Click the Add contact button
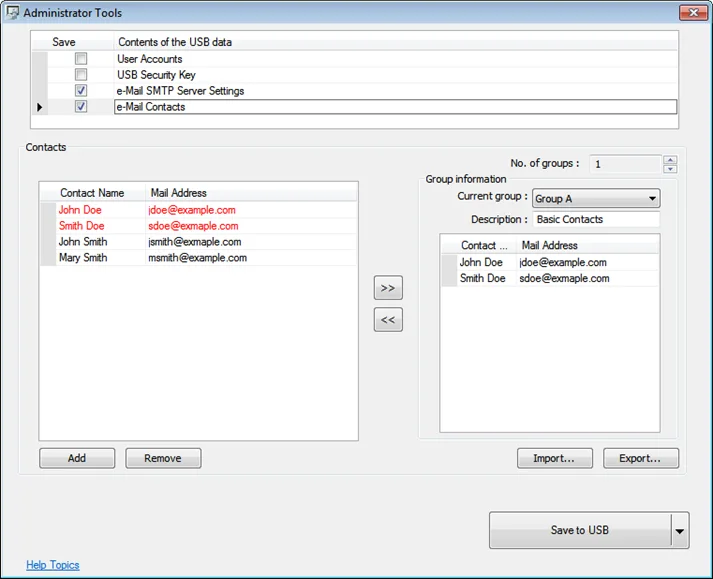Image resolution: width=713 pixels, height=579 pixels. (77, 458)
